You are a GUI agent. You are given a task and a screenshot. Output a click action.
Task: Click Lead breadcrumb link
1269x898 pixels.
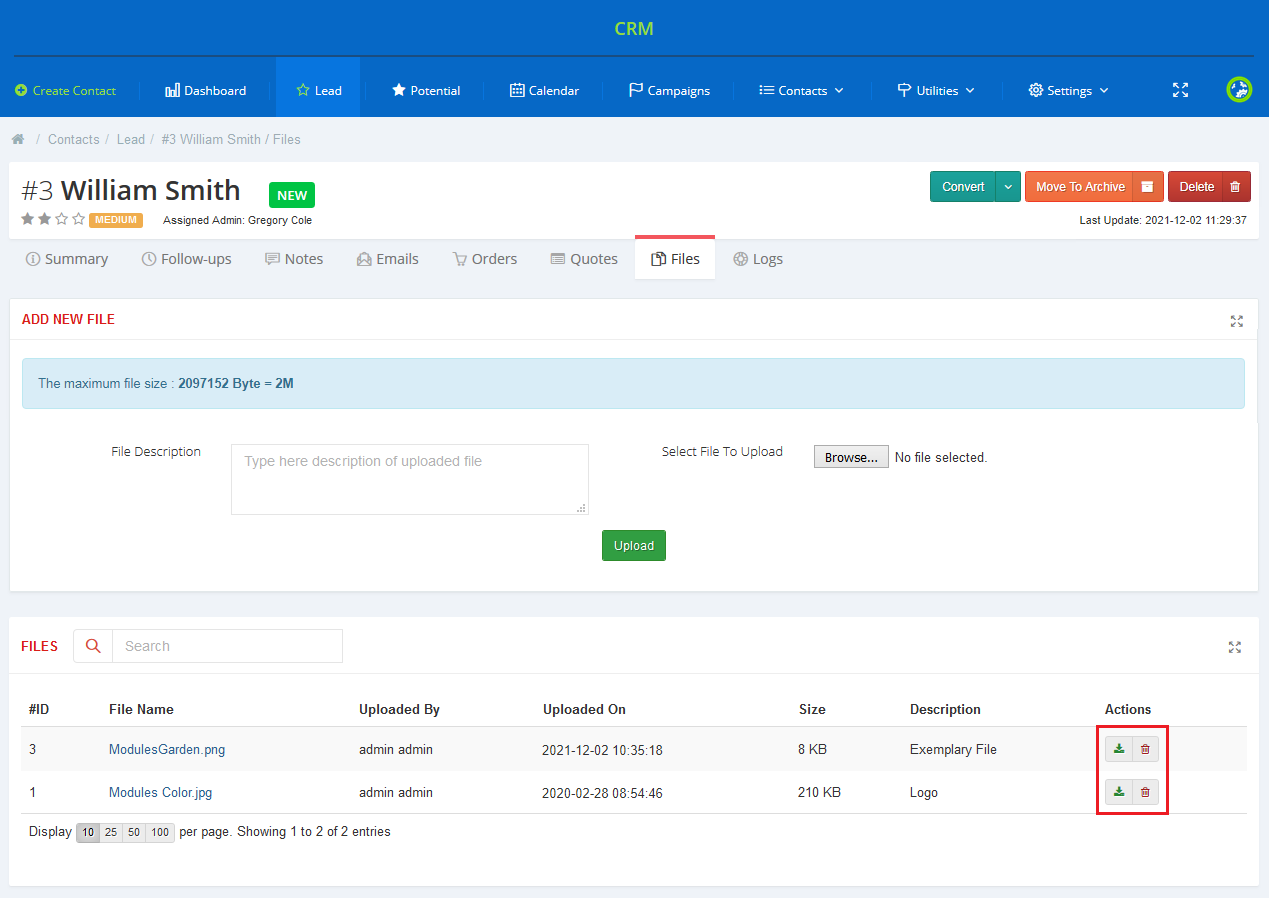click(x=131, y=140)
